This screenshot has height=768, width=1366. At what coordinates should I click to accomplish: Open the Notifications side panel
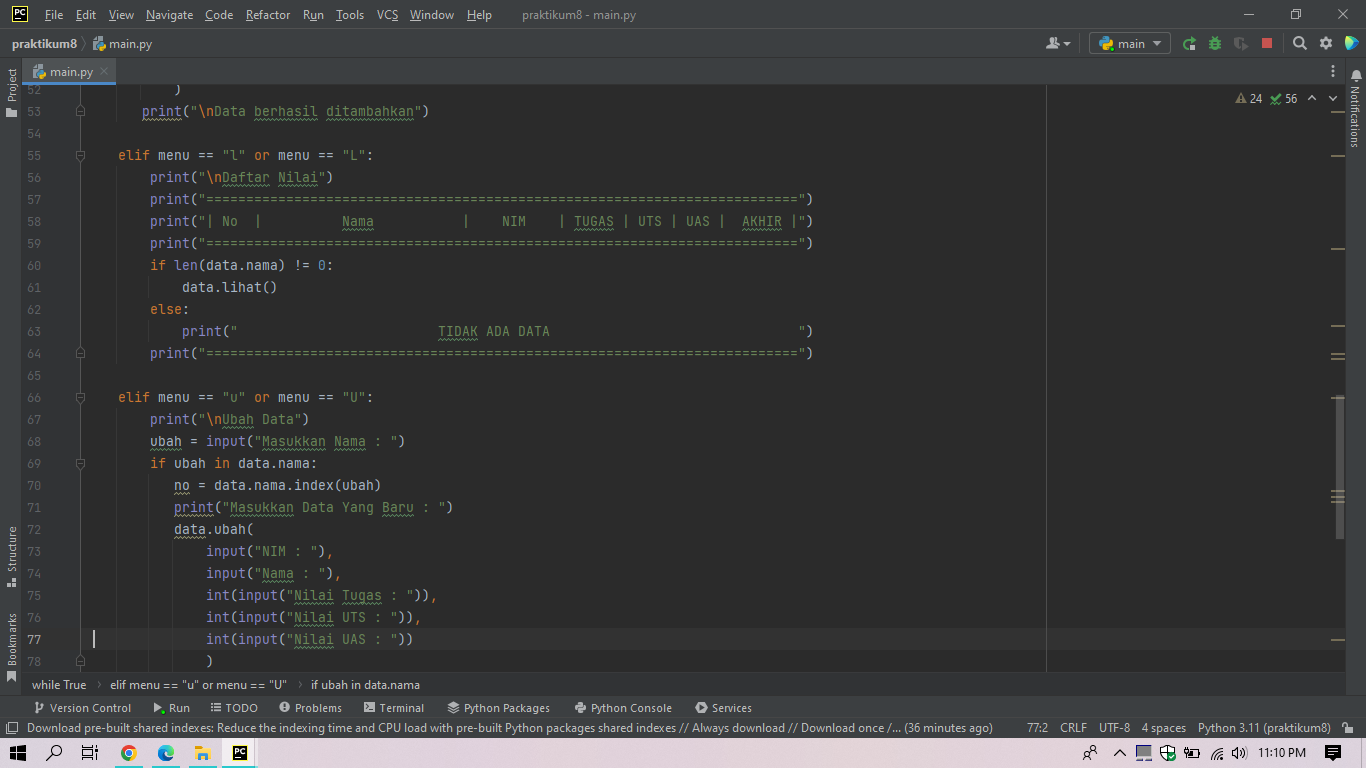(x=1355, y=110)
